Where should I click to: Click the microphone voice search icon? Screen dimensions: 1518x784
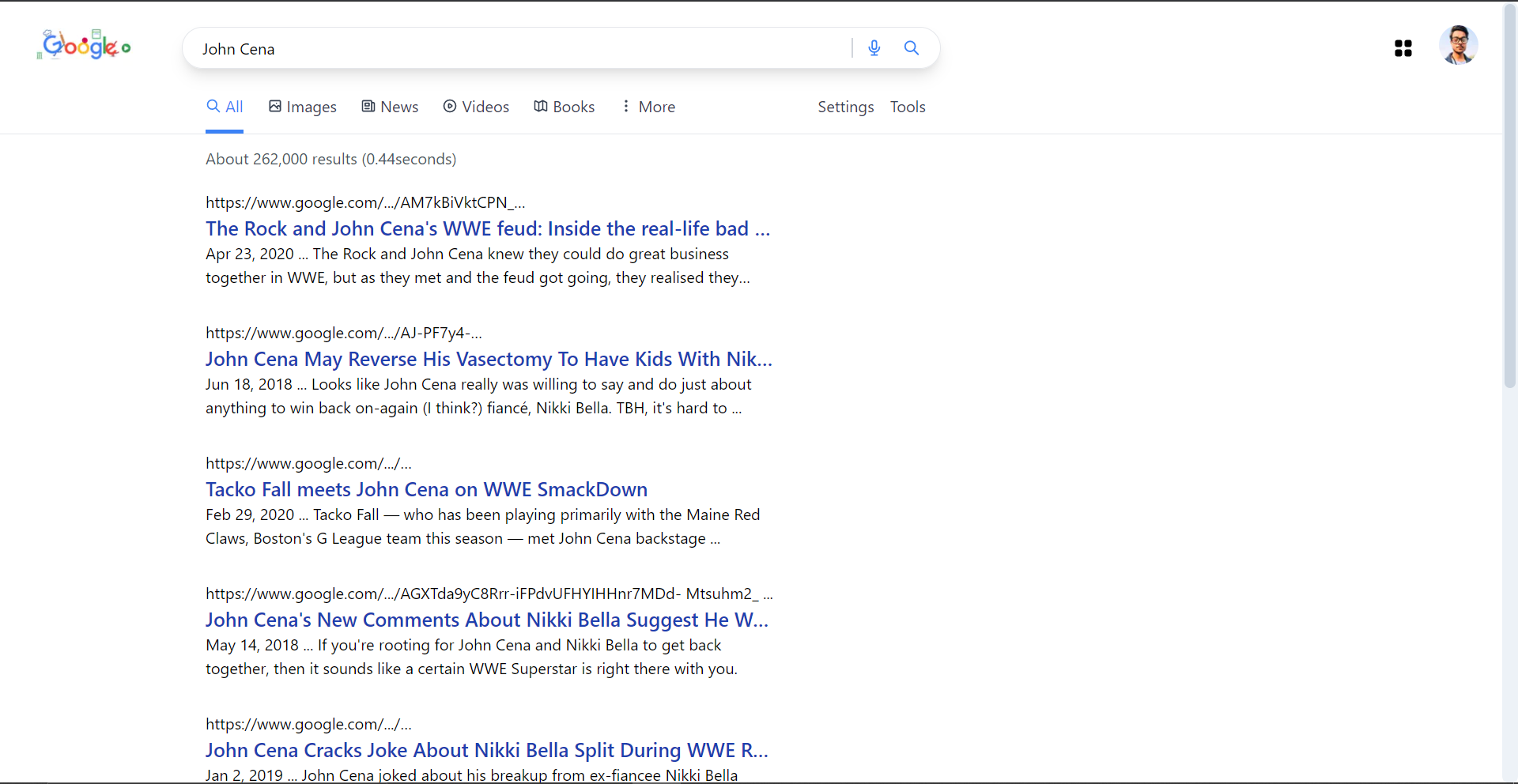874,48
